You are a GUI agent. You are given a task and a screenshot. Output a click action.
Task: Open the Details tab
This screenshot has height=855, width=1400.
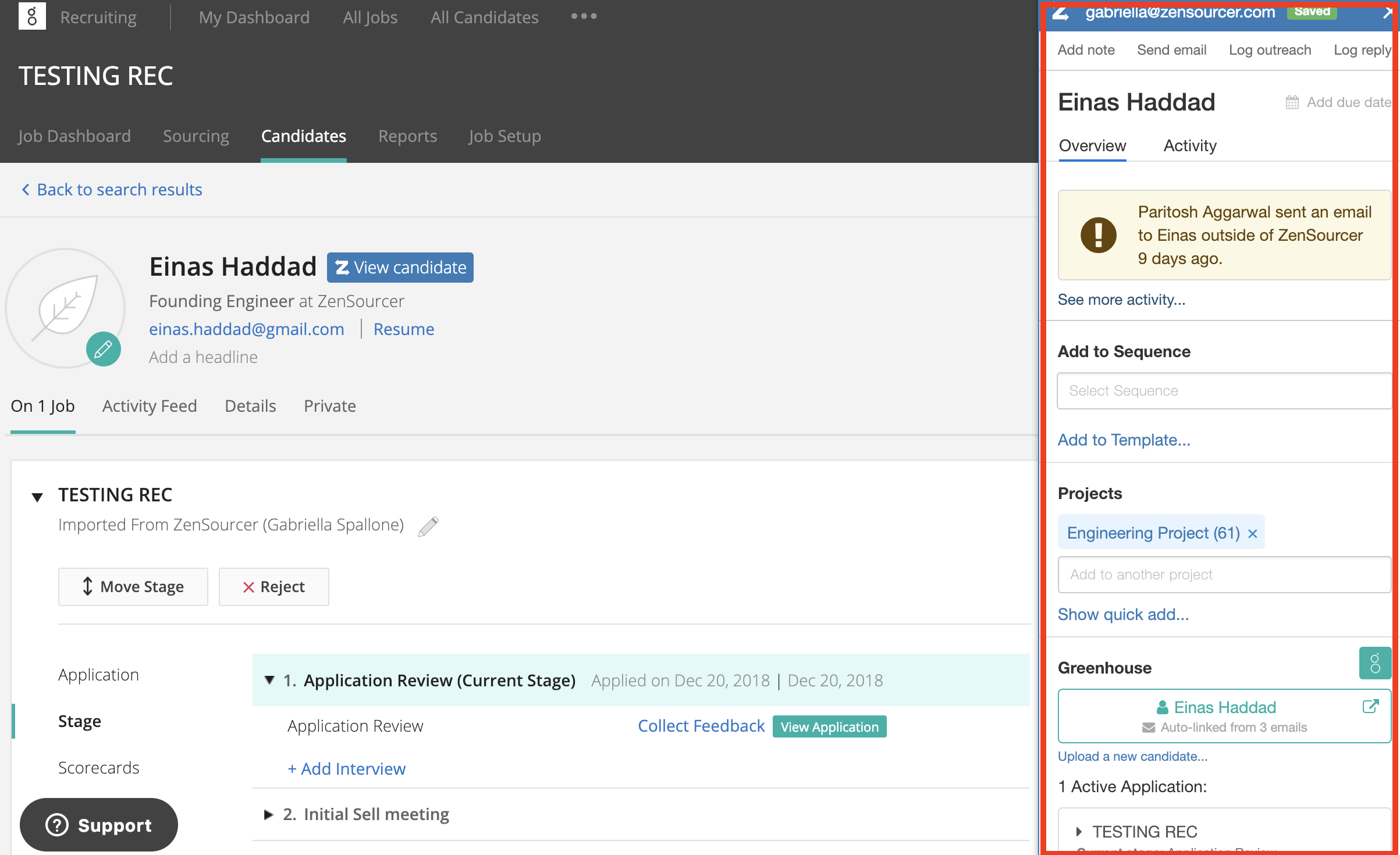pyautogui.click(x=250, y=406)
